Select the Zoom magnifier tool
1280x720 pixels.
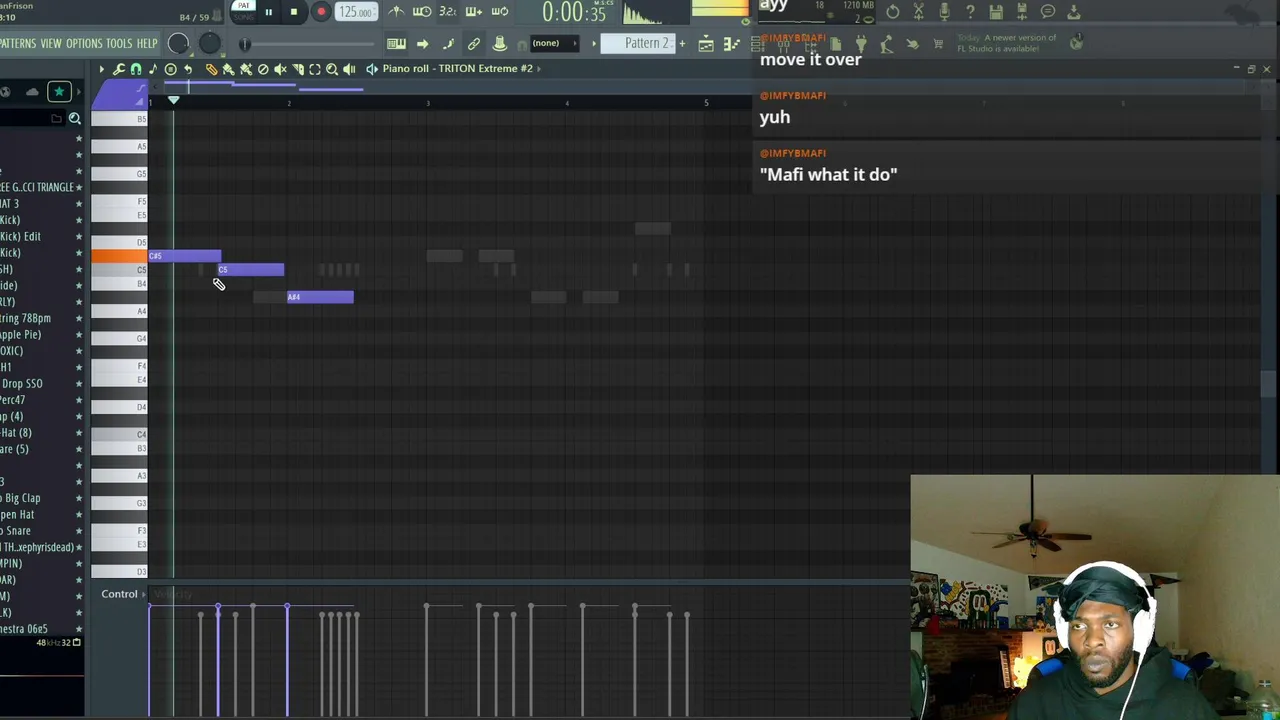click(x=332, y=69)
